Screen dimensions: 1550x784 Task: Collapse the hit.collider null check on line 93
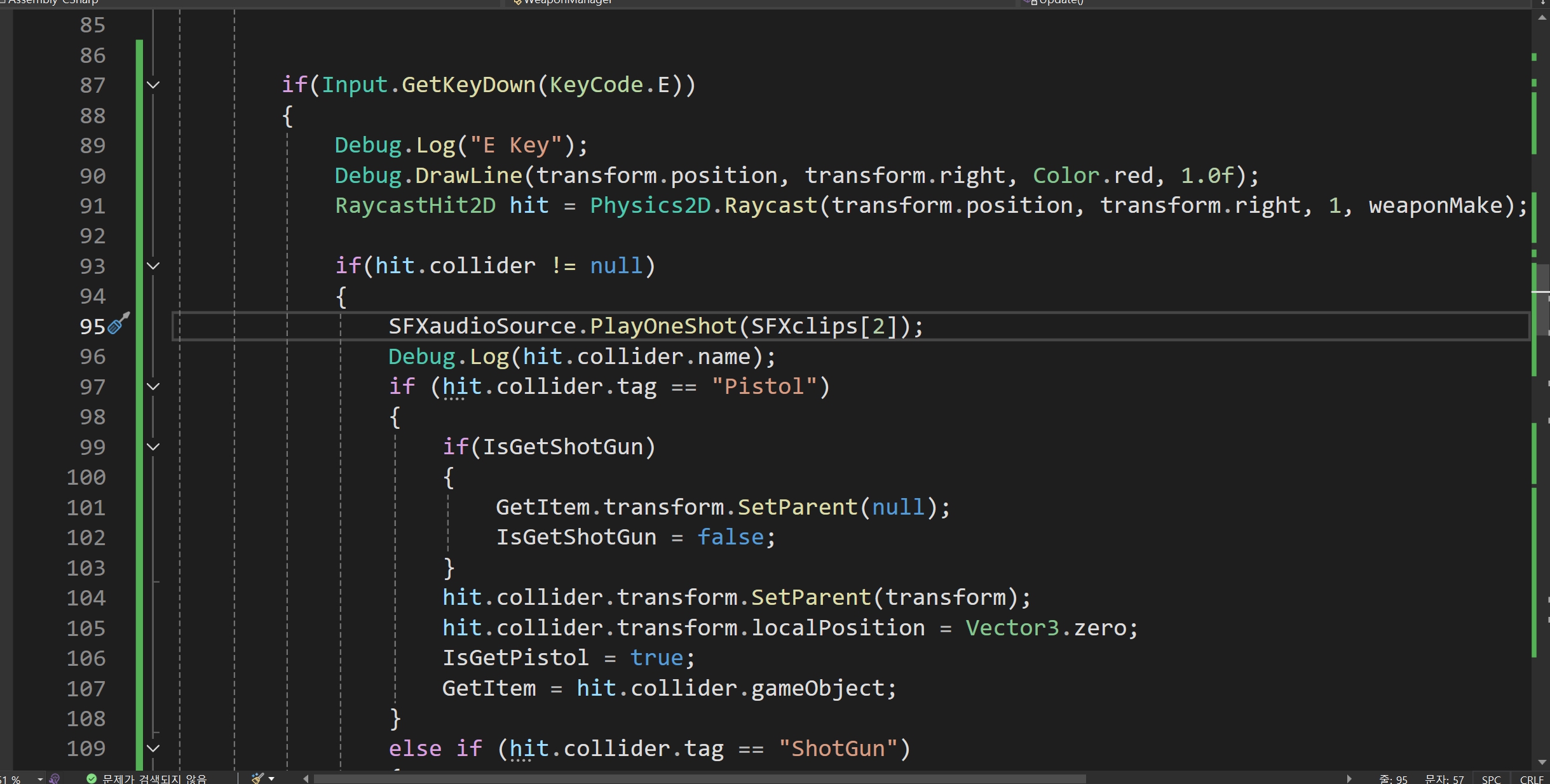[153, 266]
